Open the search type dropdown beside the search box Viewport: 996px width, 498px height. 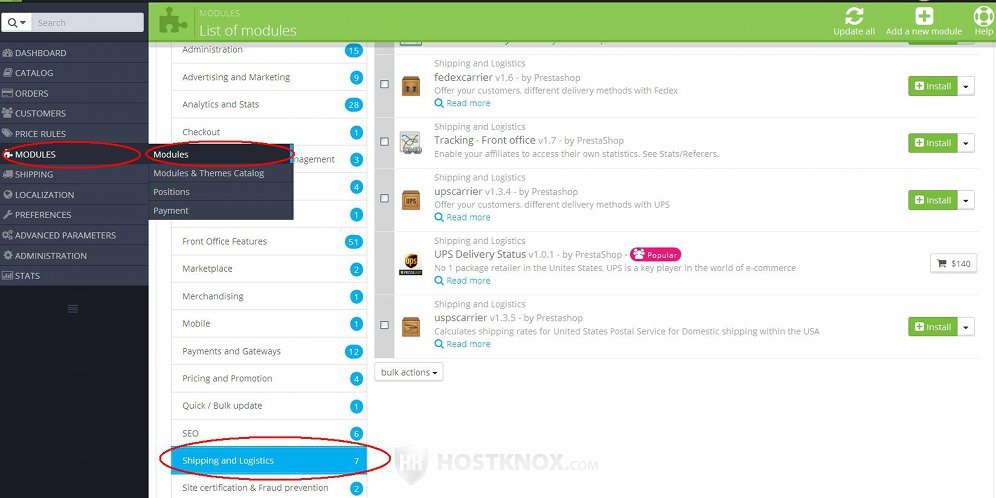tap(17, 22)
